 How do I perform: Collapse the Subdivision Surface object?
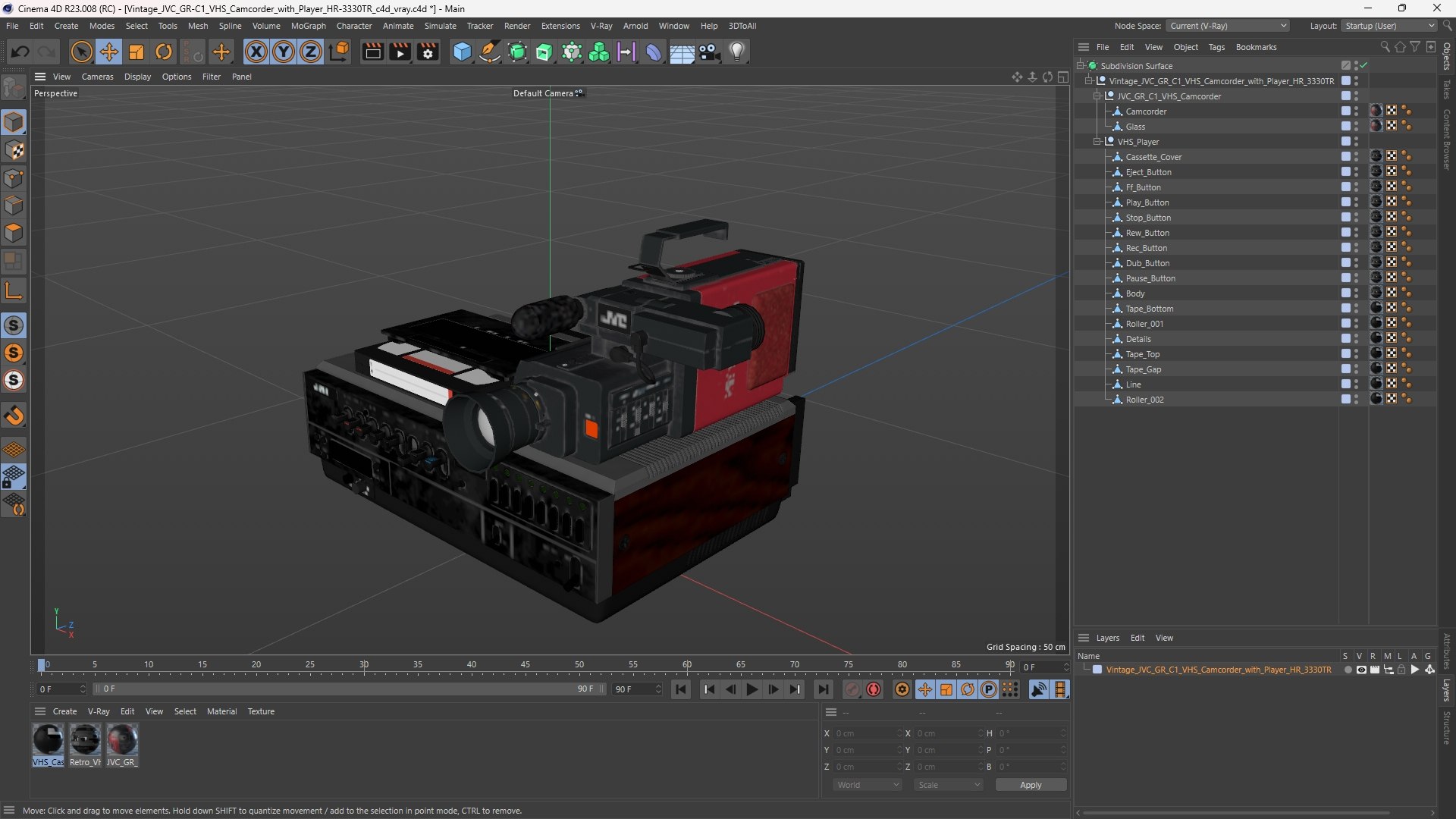coord(1080,66)
